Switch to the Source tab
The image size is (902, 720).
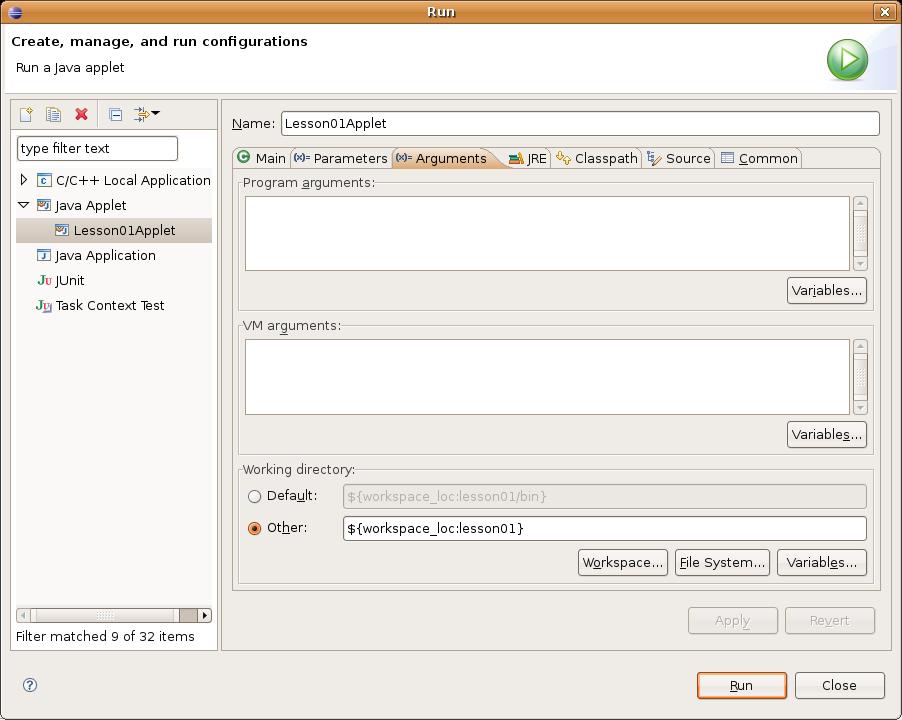(x=679, y=158)
